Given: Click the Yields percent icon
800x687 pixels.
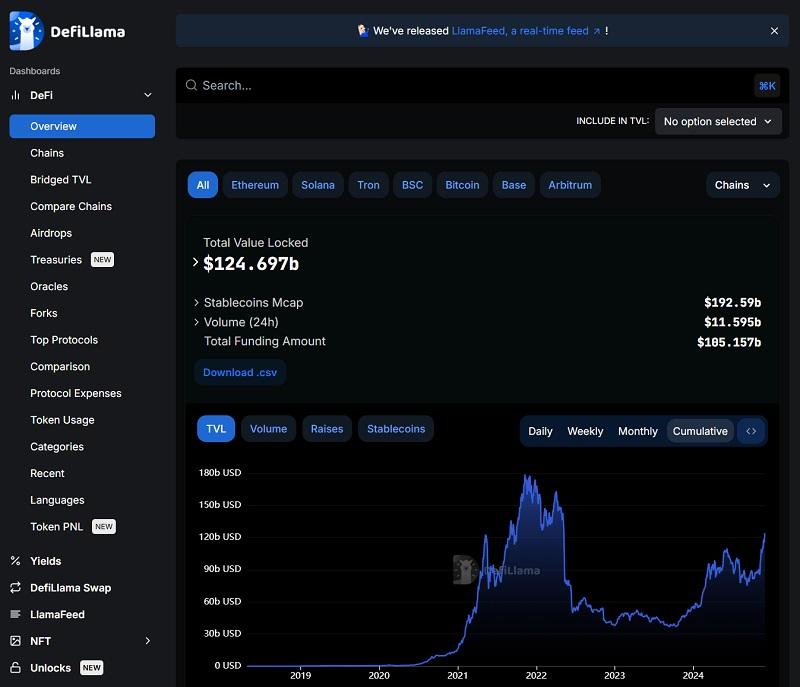Looking at the screenshot, I should pyautogui.click(x=15, y=561).
